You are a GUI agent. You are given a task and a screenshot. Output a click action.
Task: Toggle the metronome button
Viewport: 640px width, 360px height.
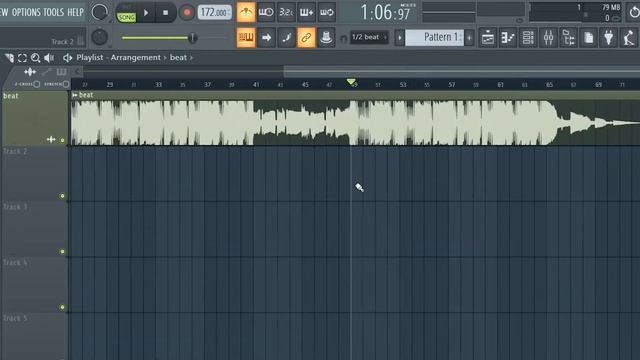(246, 12)
